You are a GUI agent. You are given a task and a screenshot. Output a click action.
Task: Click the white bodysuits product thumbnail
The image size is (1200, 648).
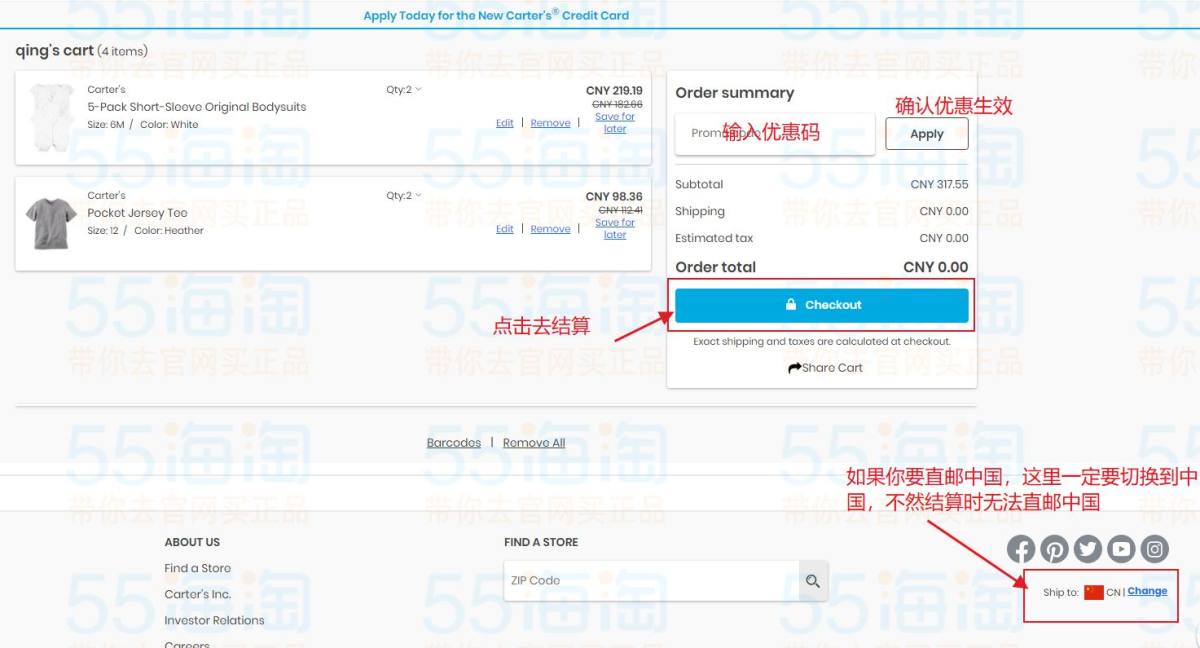click(51, 117)
